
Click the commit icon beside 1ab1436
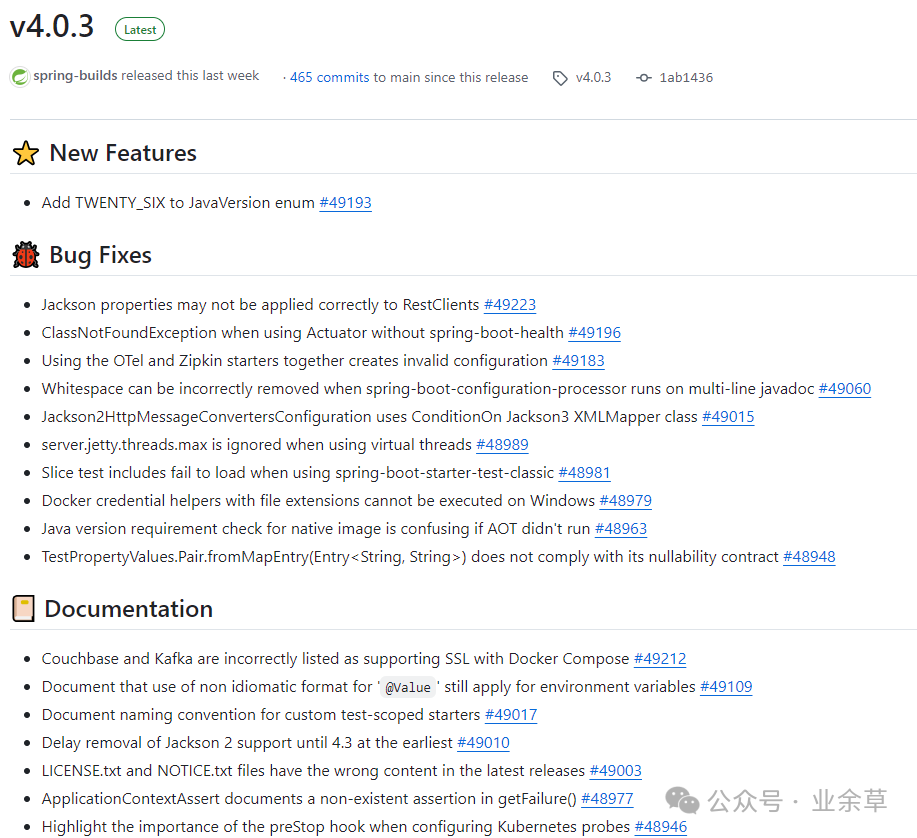(644, 77)
